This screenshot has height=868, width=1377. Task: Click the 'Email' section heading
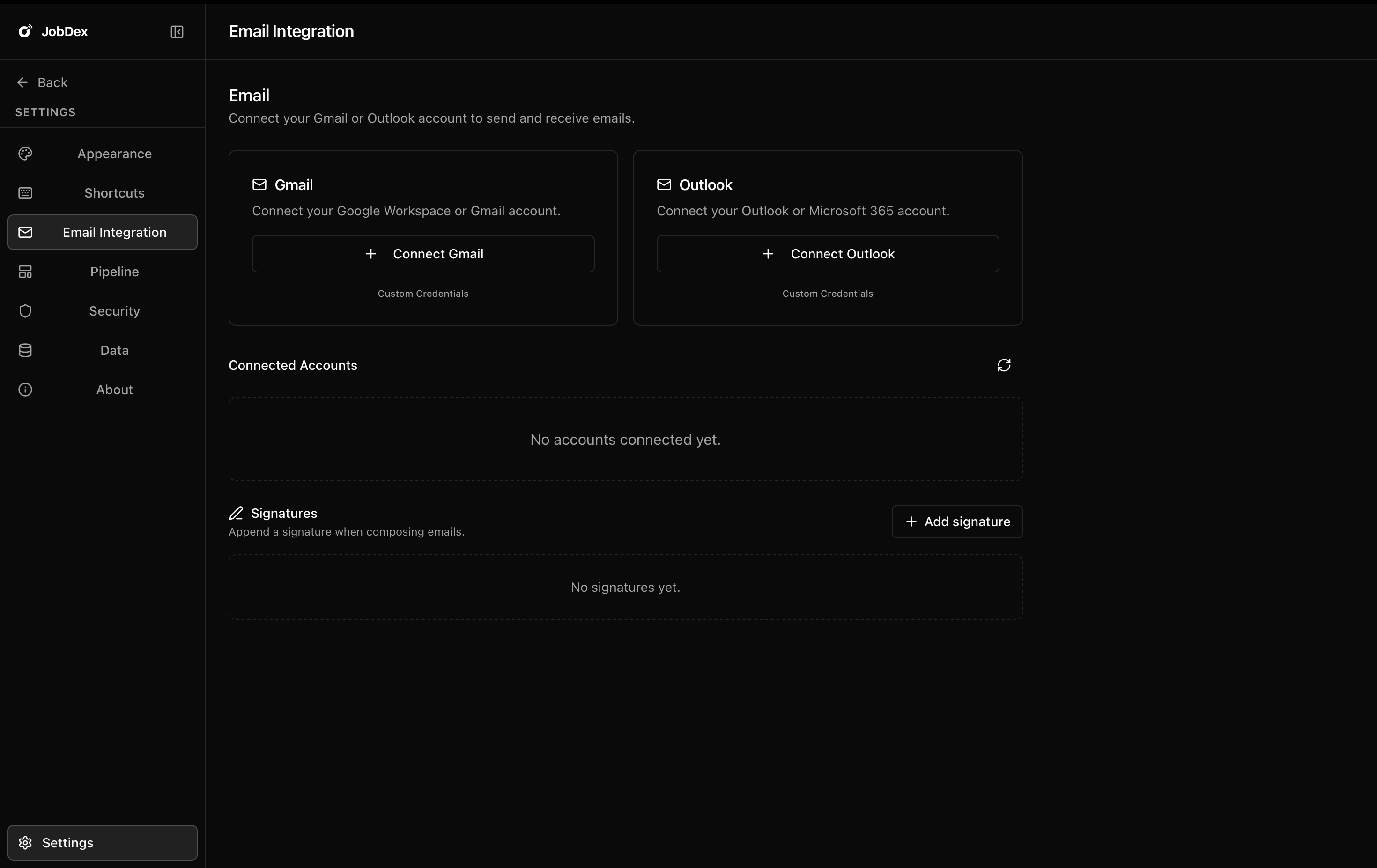[x=249, y=96]
